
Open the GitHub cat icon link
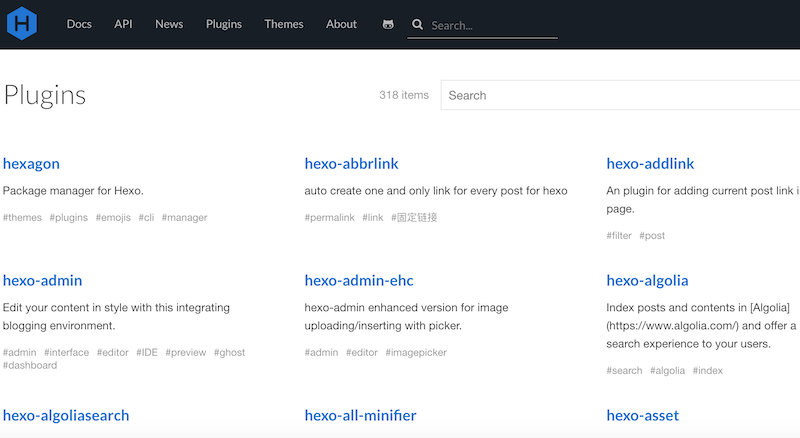pos(388,24)
